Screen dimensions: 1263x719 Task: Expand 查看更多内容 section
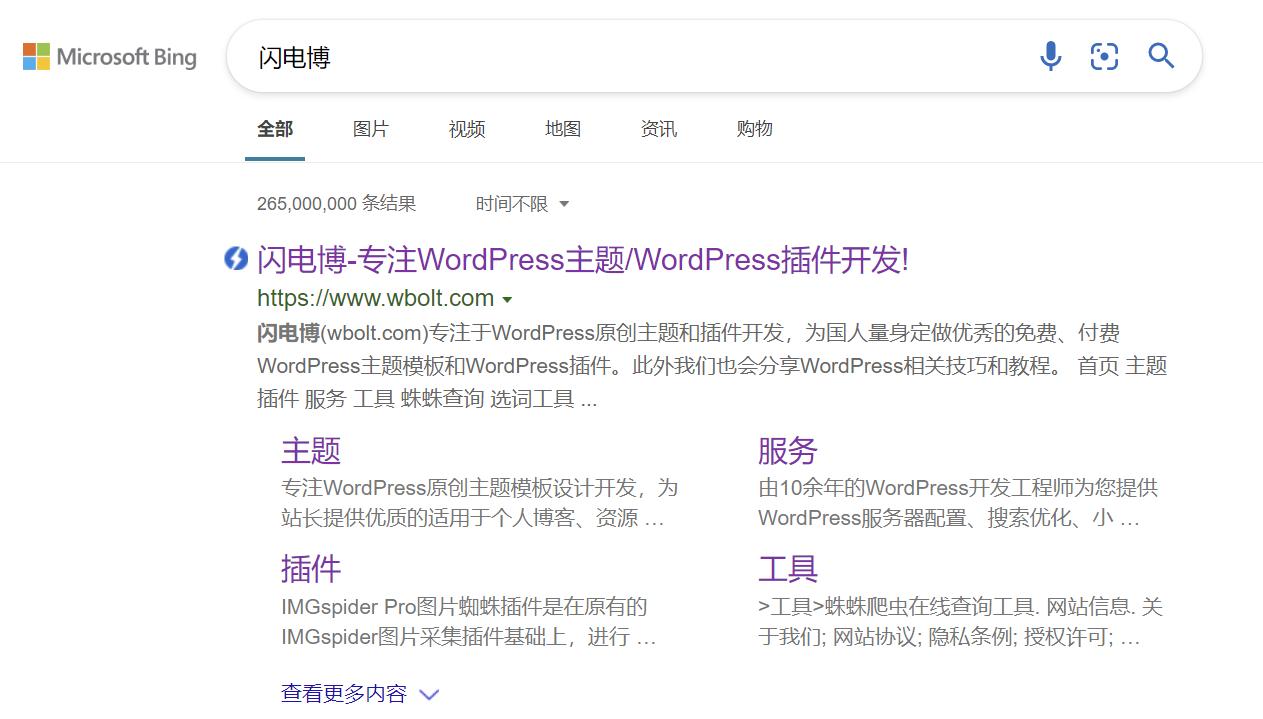(360, 694)
